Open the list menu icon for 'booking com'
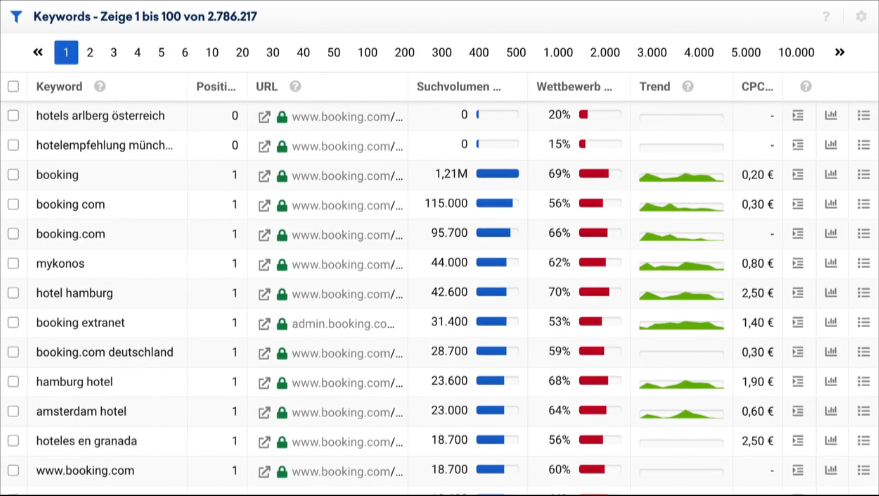879x496 pixels. 863,204
